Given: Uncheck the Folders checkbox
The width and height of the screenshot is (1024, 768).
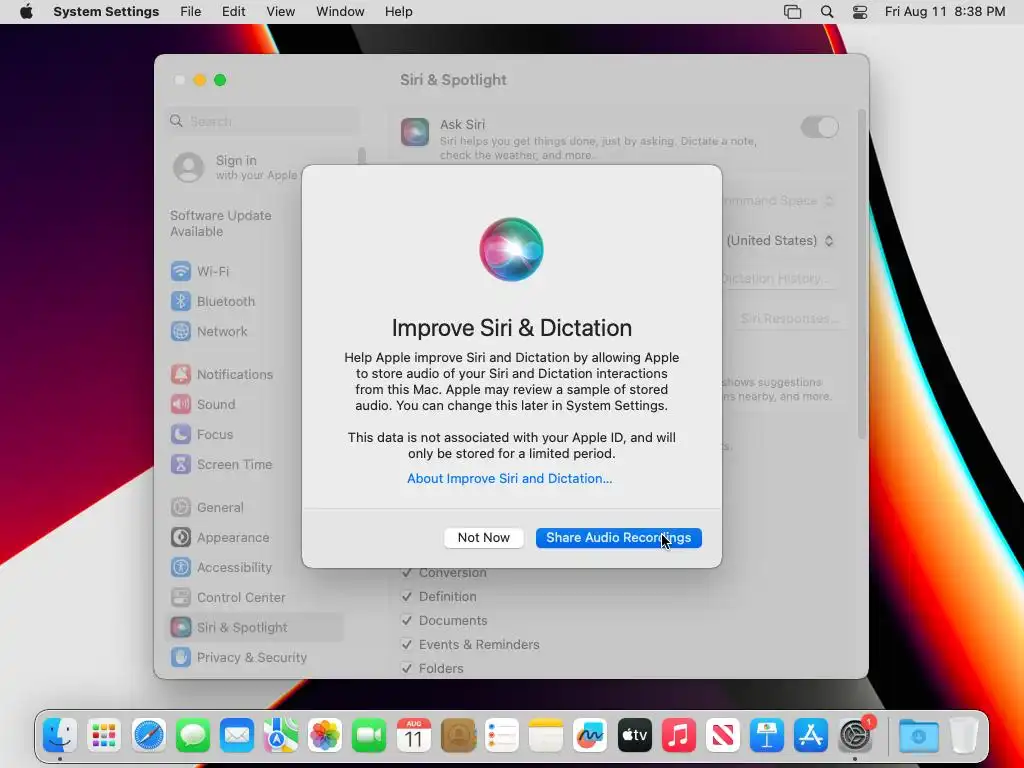Looking at the screenshot, I should [407, 668].
